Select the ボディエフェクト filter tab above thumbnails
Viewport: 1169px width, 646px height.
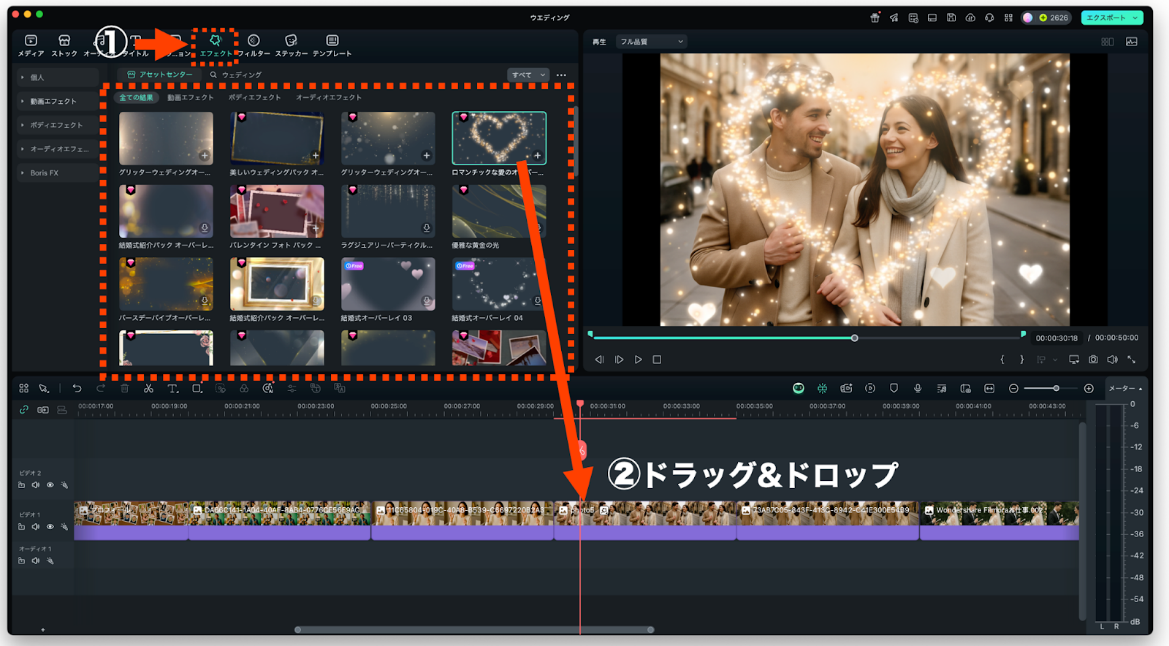coord(255,98)
